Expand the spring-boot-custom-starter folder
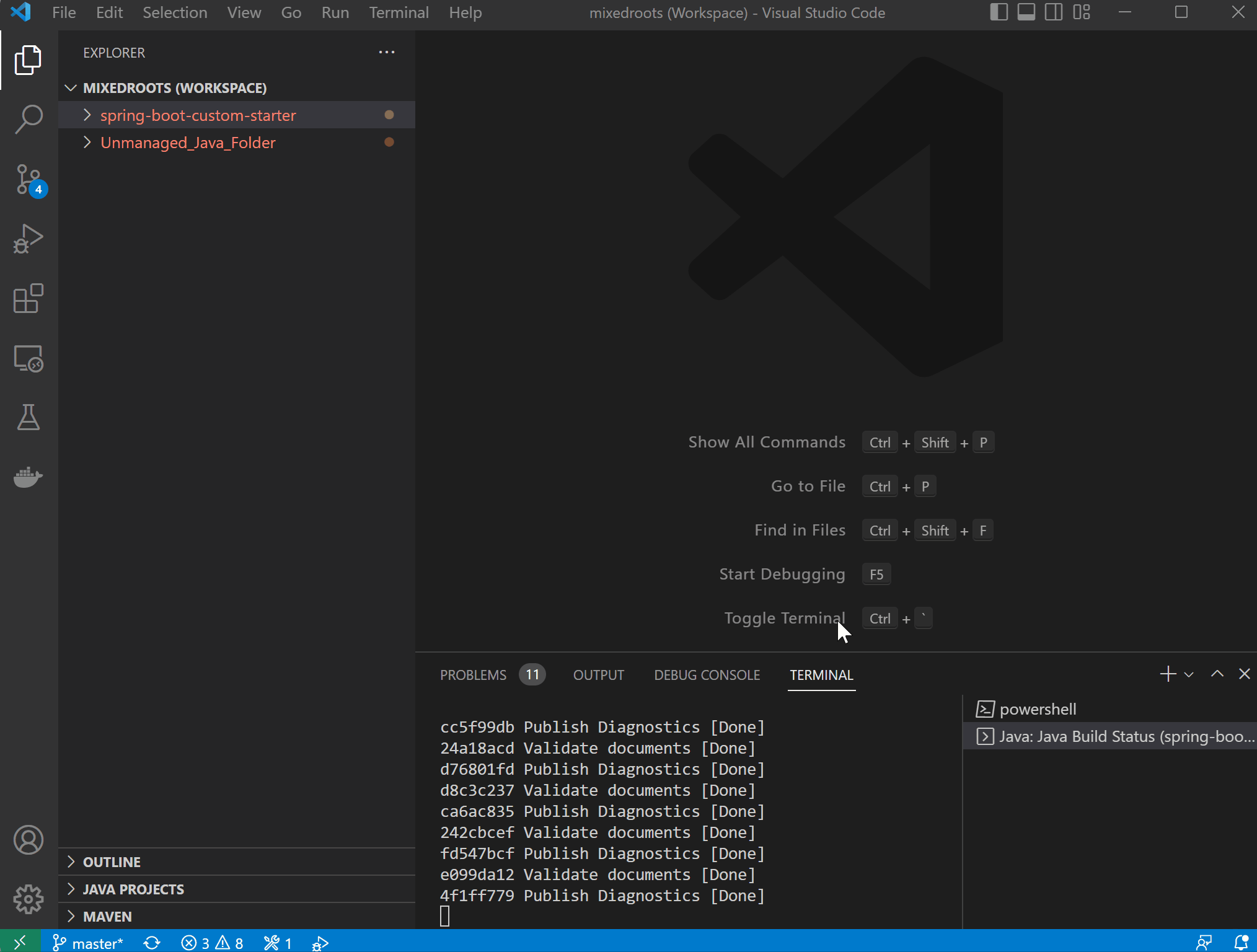Screen dimensions: 1257x952 [x=198, y=115]
